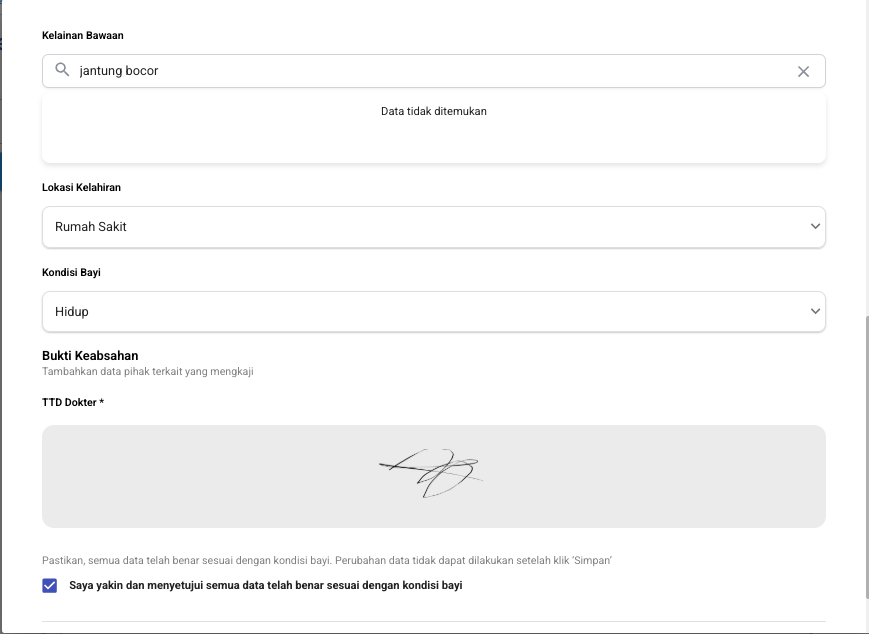Click the 'Bukti Keabsahan' section heading
Screen dimensions: 869x634
pyautogui.click(x=90, y=355)
